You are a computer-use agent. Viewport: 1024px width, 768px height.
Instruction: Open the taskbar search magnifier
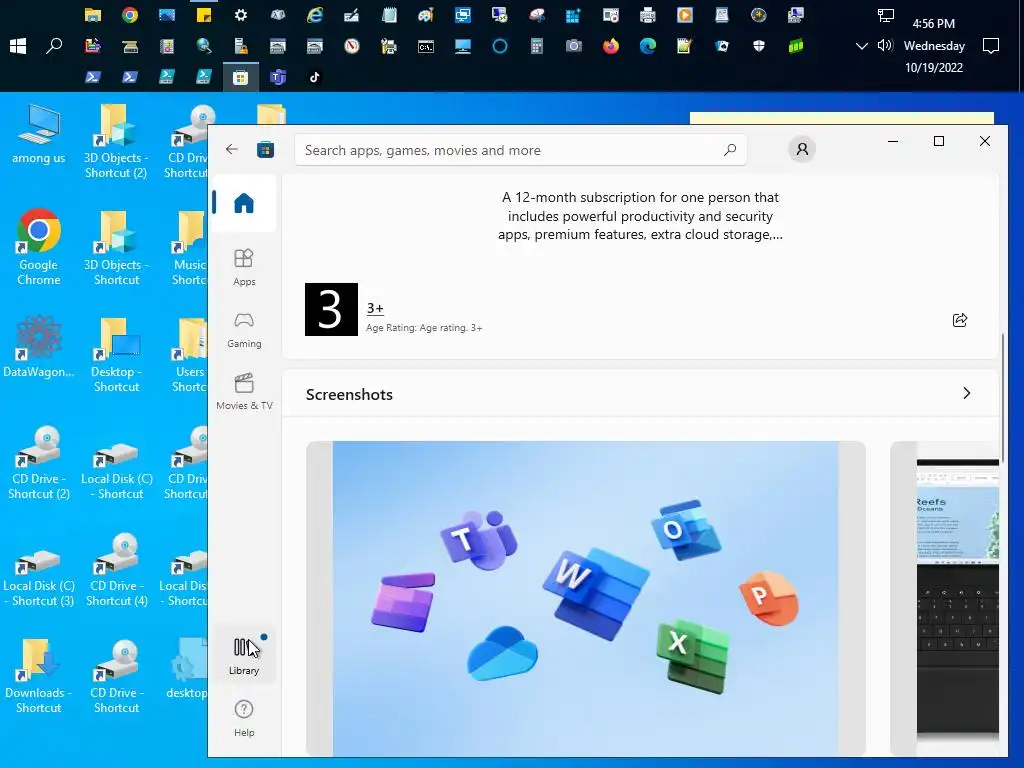54,46
